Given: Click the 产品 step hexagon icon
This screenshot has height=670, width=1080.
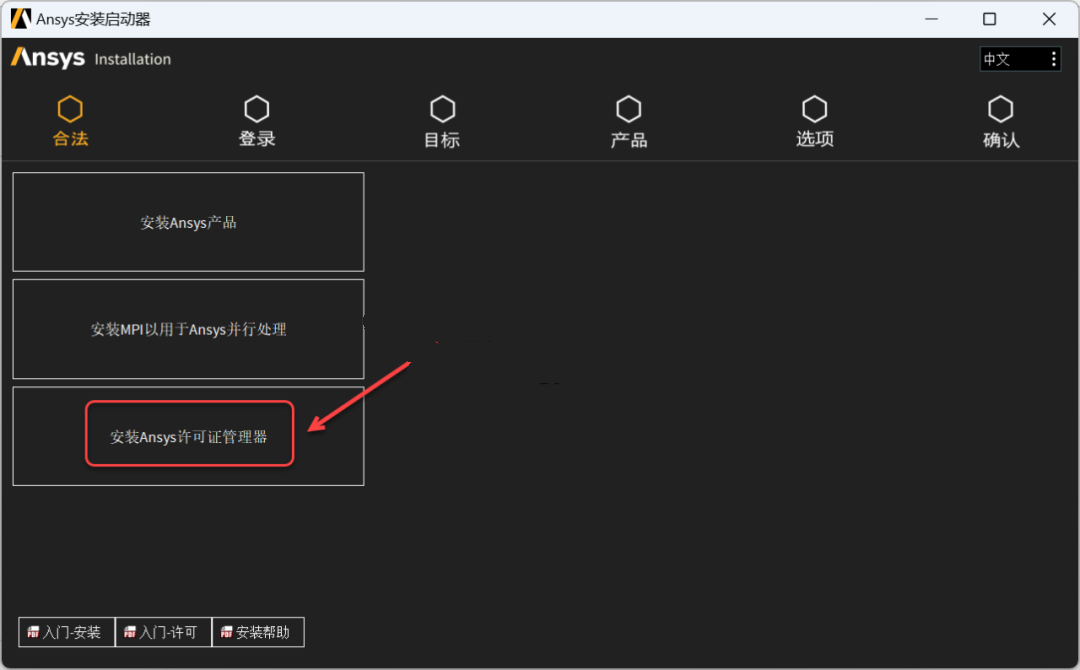Looking at the screenshot, I should tap(629, 109).
